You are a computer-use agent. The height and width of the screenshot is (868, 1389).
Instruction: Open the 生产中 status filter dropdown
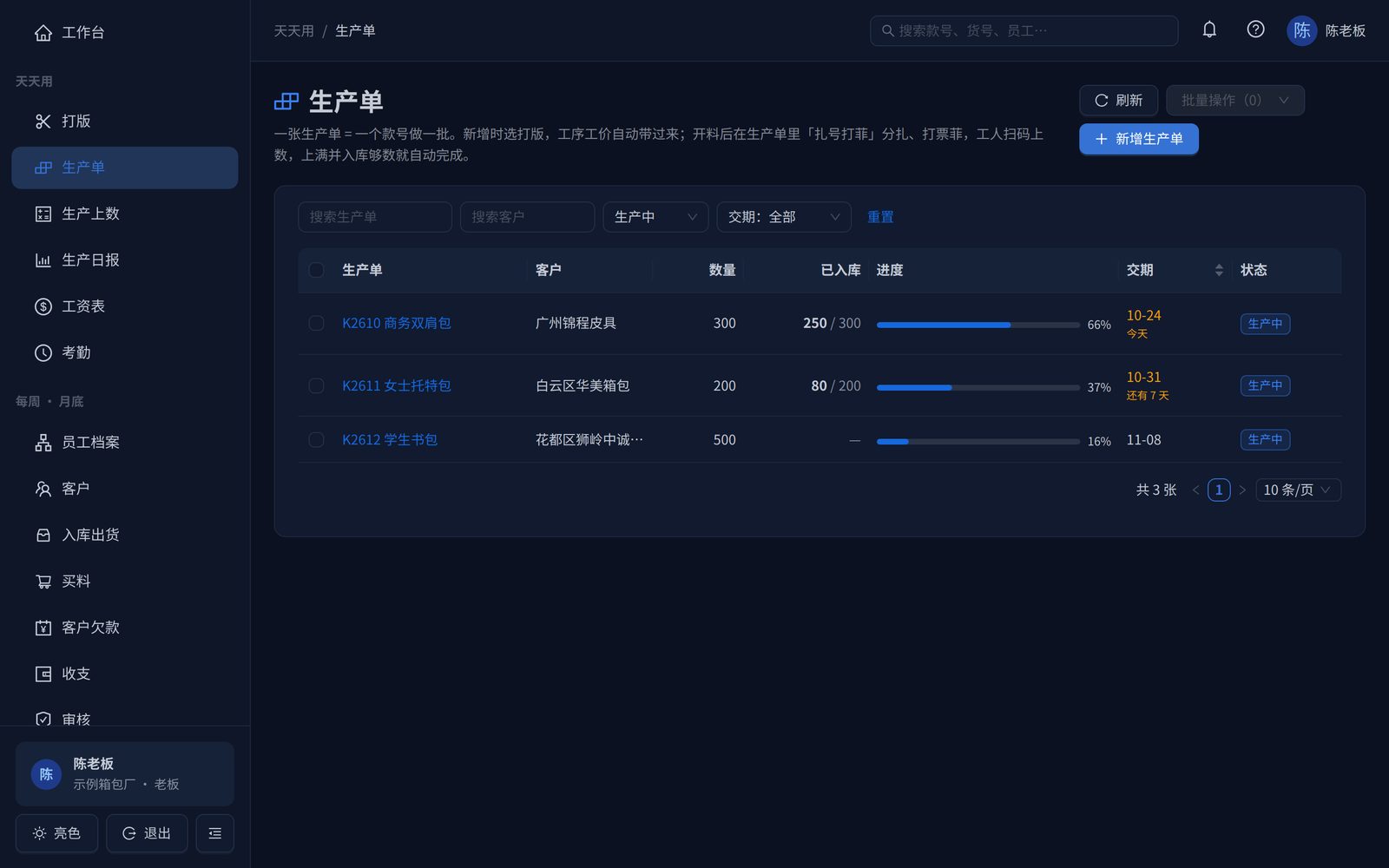coord(655,217)
